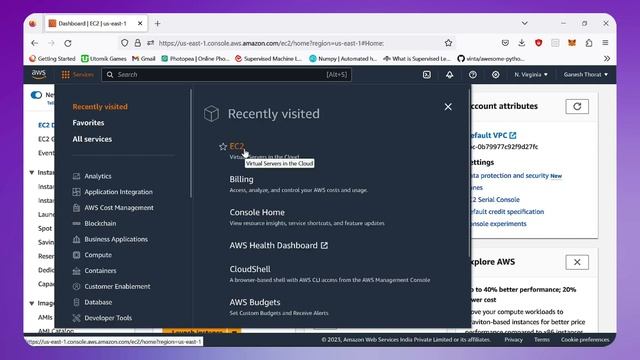Collapse the Images sidebar section
The width and height of the screenshot is (640, 360).
31,303
